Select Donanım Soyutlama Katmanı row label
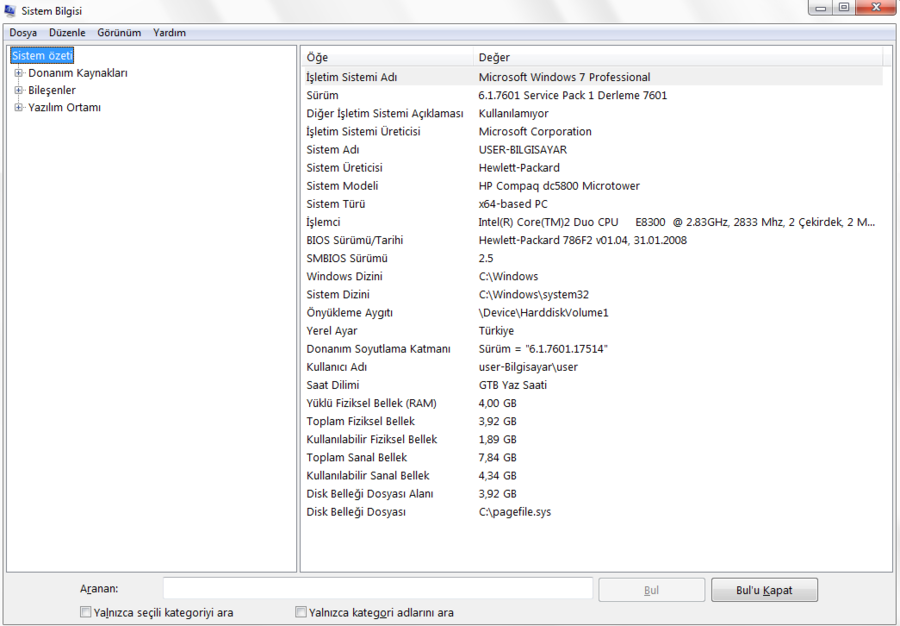 378,349
